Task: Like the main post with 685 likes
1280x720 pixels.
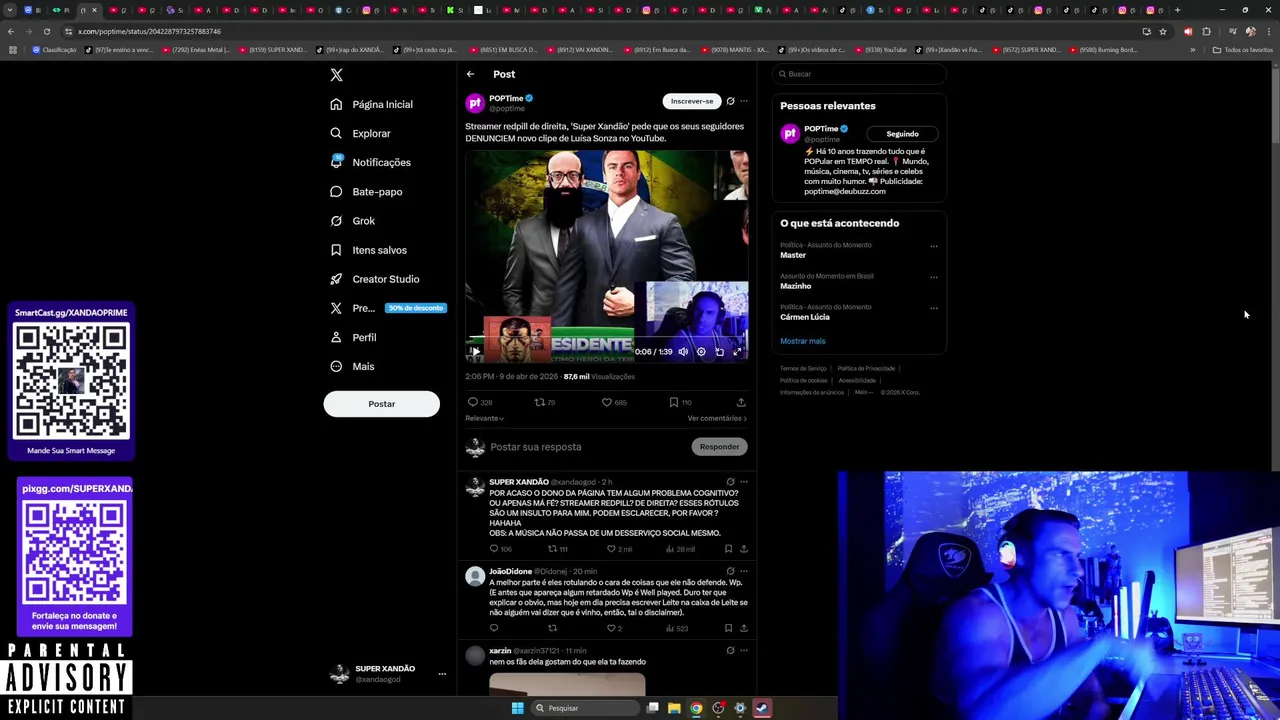Action: [x=614, y=402]
